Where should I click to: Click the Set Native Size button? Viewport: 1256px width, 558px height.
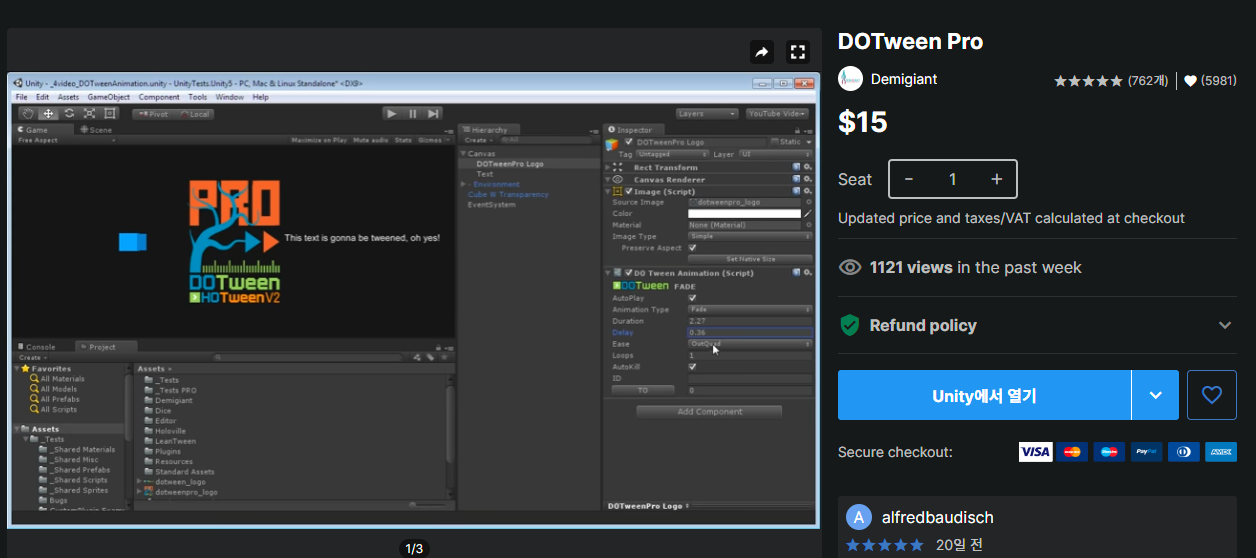coord(750,259)
